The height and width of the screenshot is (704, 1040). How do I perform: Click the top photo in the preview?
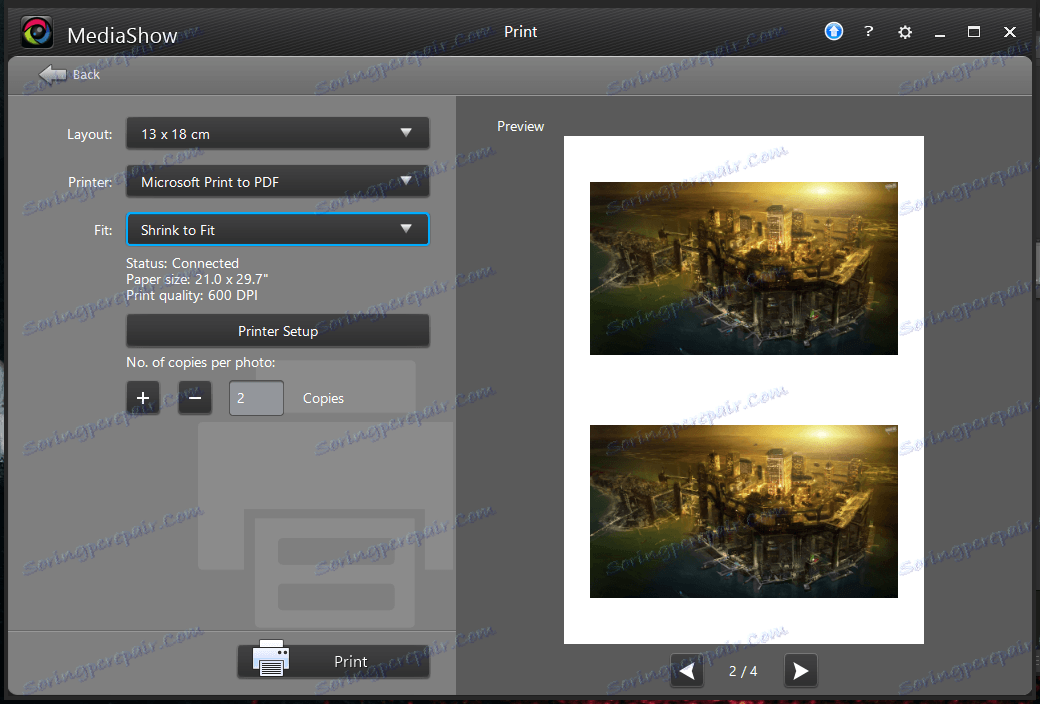(x=744, y=269)
